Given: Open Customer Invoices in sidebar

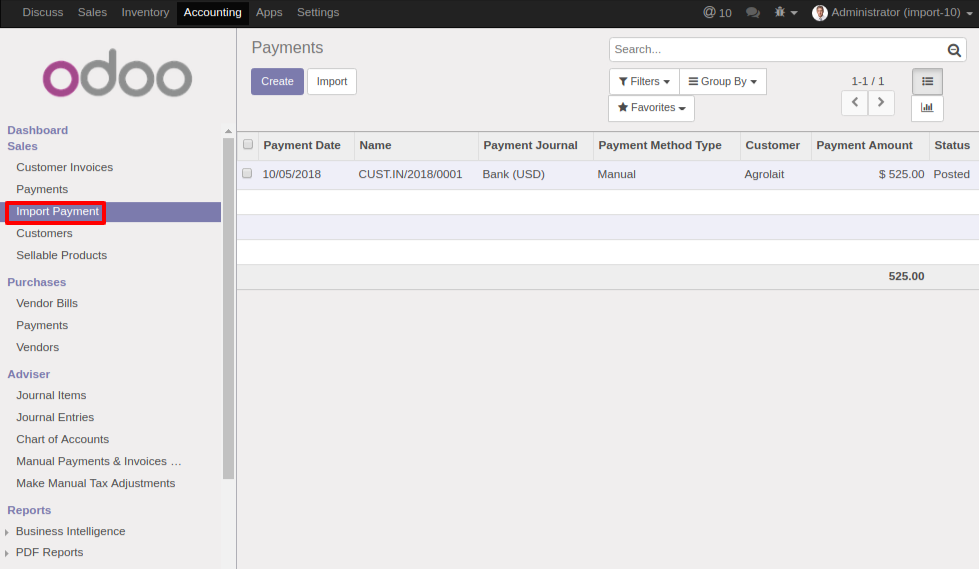Looking at the screenshot, I should 64,167.
